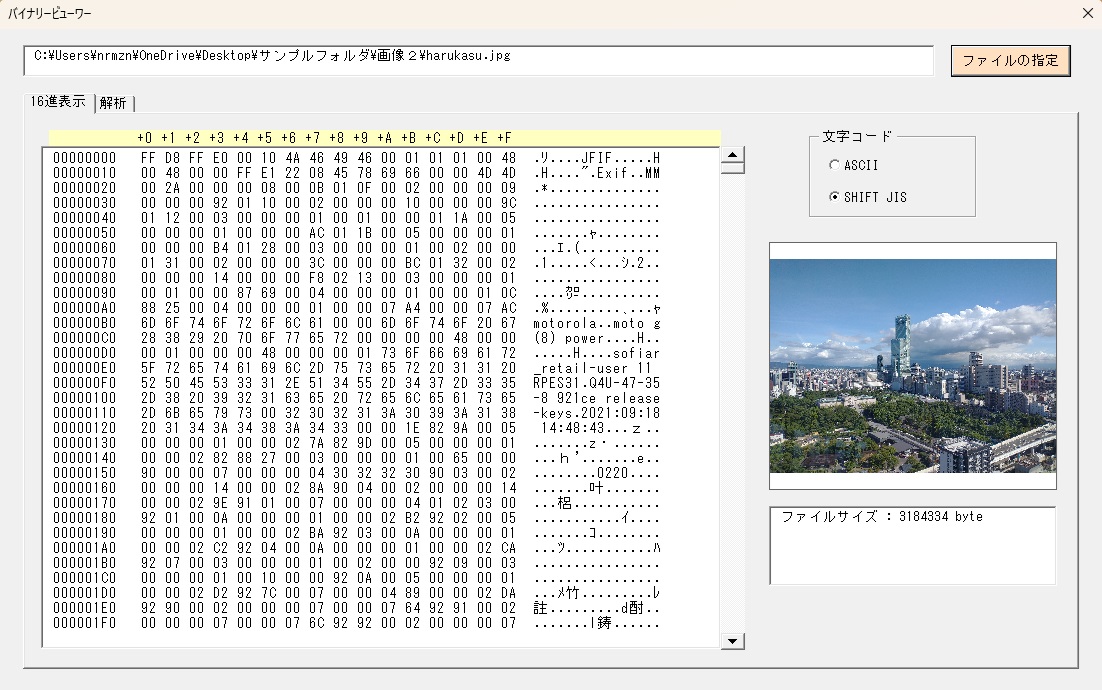
Task: Click the decoded text '_retail-user 11'
Action: click(x=593, y=368)
